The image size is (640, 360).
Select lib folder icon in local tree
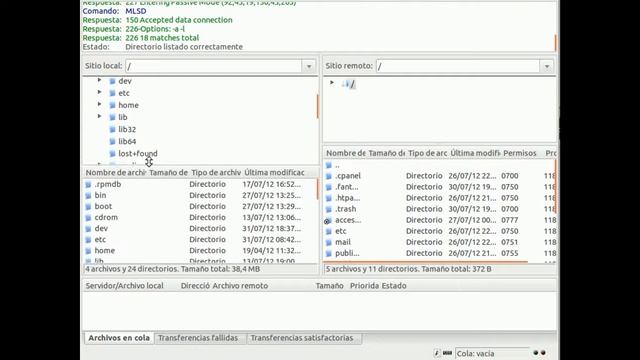point(113,118)
